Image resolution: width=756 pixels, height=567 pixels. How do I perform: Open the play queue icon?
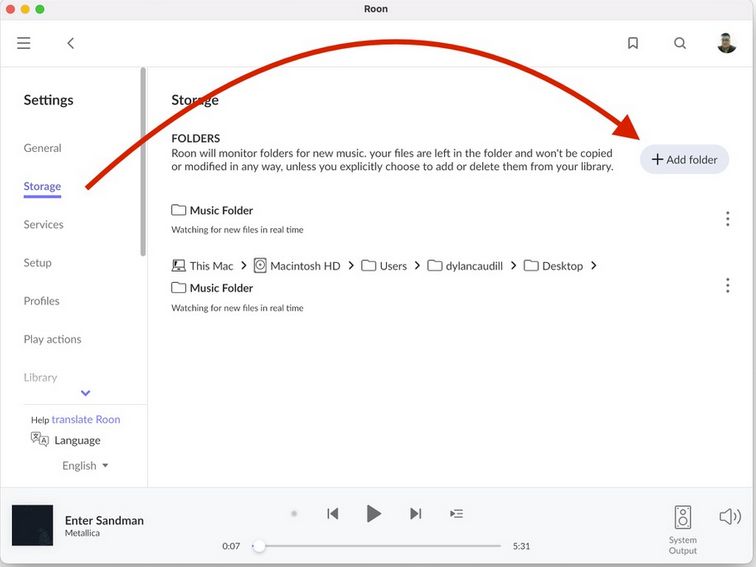[x=456, y=513]
